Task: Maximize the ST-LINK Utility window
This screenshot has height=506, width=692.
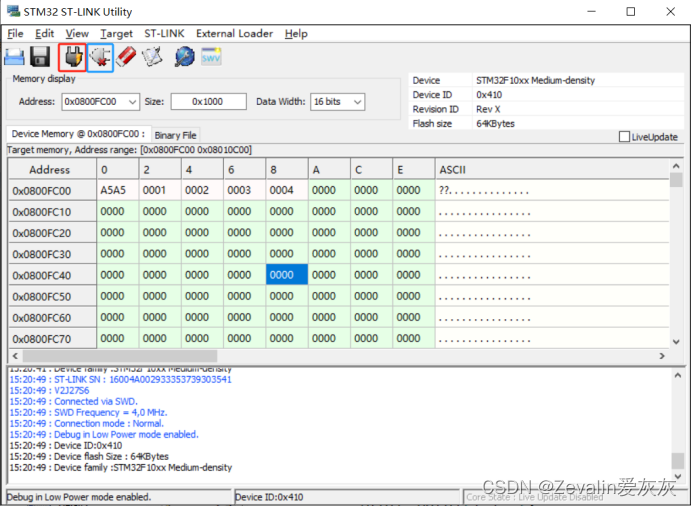Action: 631,11
